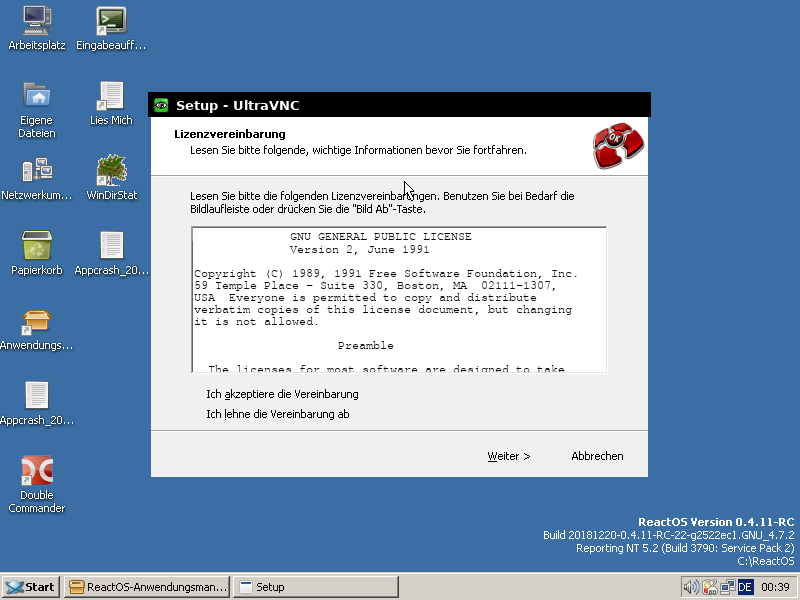Click the 00:39 system clock
This screenshot has width=800, height=600.
coord(775,587)
